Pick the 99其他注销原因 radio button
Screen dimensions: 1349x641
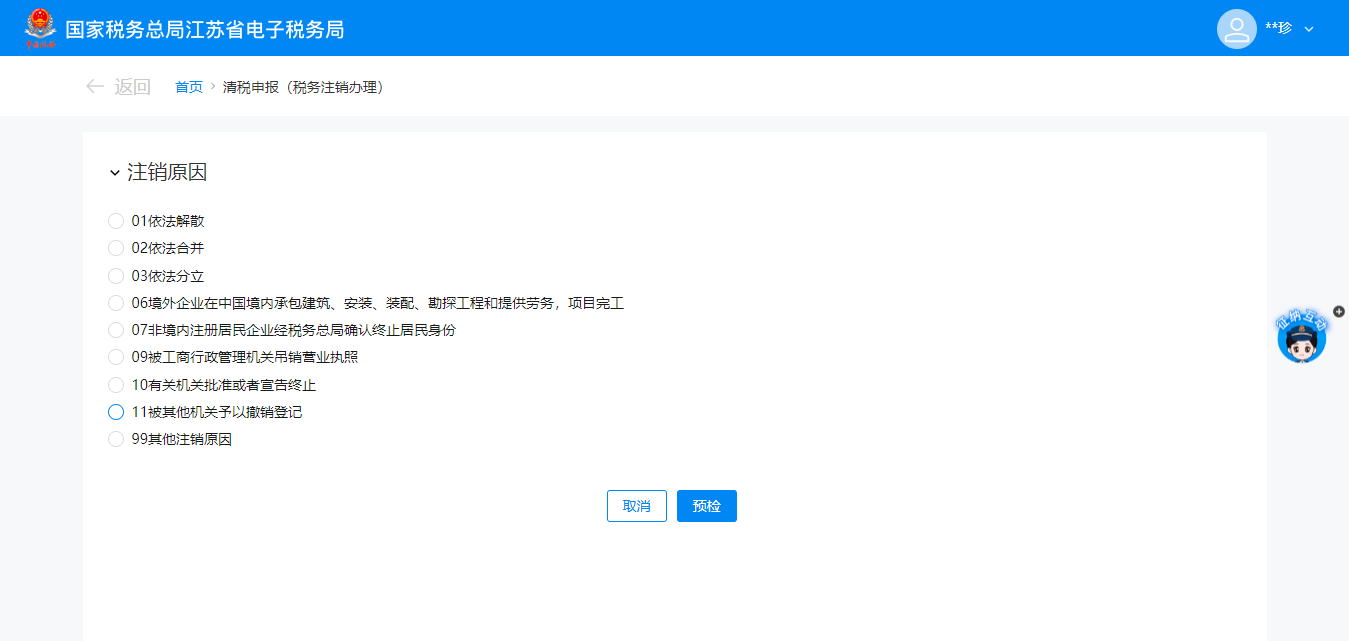click(x=116, y=439)
